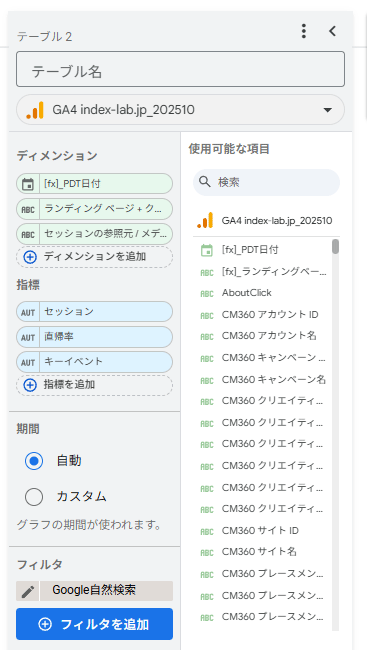The width and height of the screenshot is (367, 650).
Task: Open the GA4 index-lab.jp_202510 data source dropdown
Action: pos(180,110)
